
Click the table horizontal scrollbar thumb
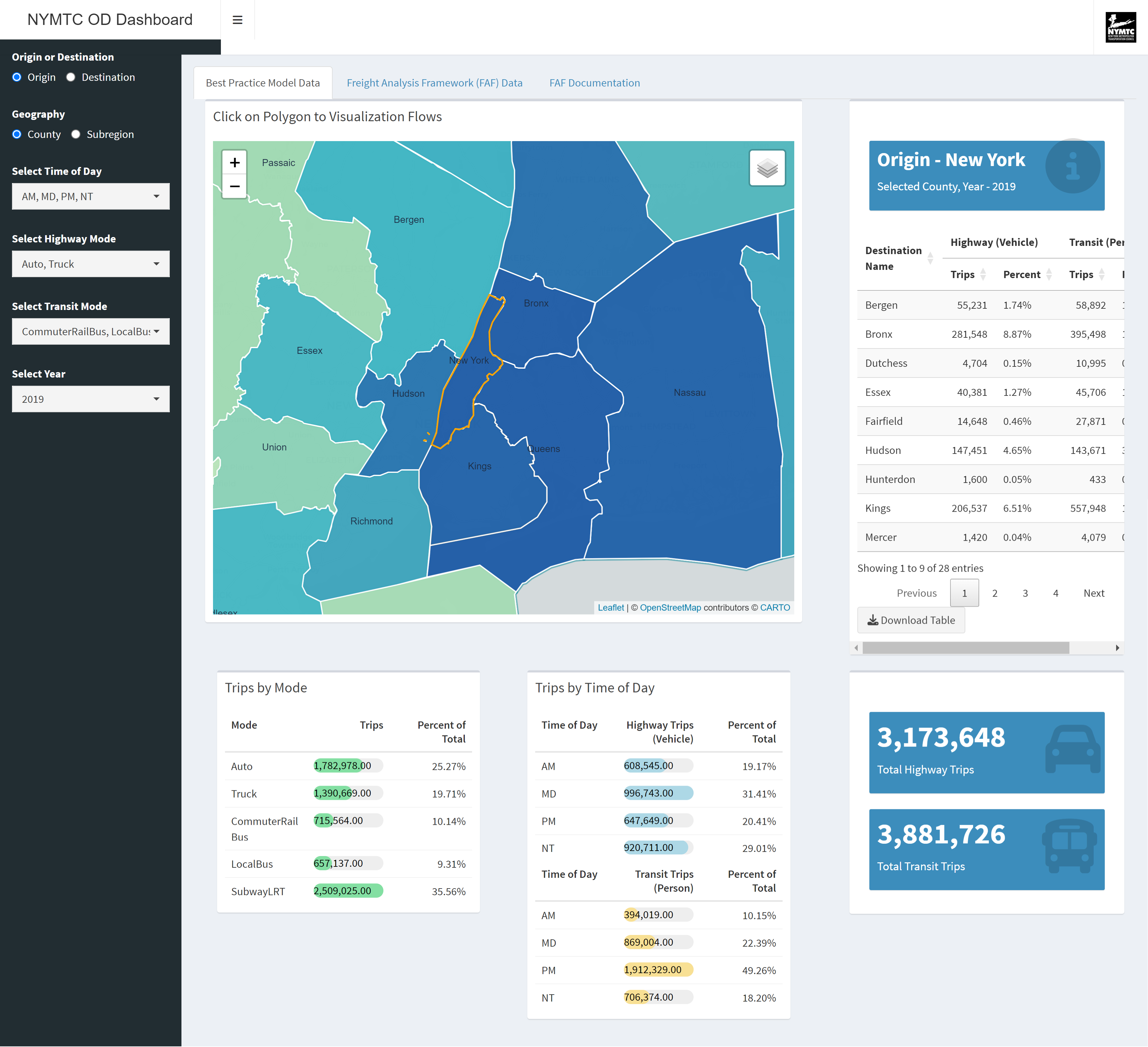pyautogui.click(x=965, y=648)
